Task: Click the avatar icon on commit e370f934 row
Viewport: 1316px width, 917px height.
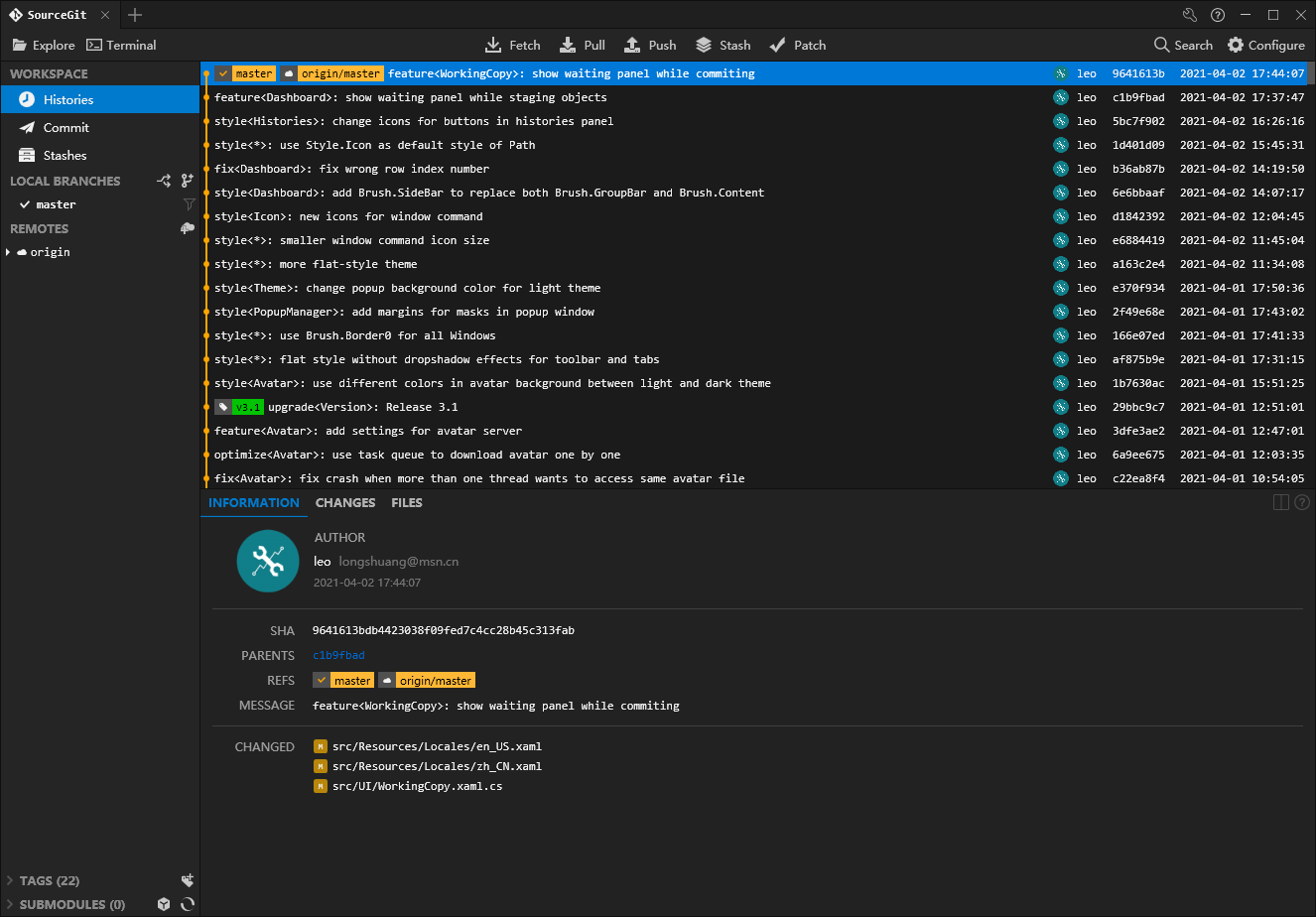Action: (x=1060, y=288)
